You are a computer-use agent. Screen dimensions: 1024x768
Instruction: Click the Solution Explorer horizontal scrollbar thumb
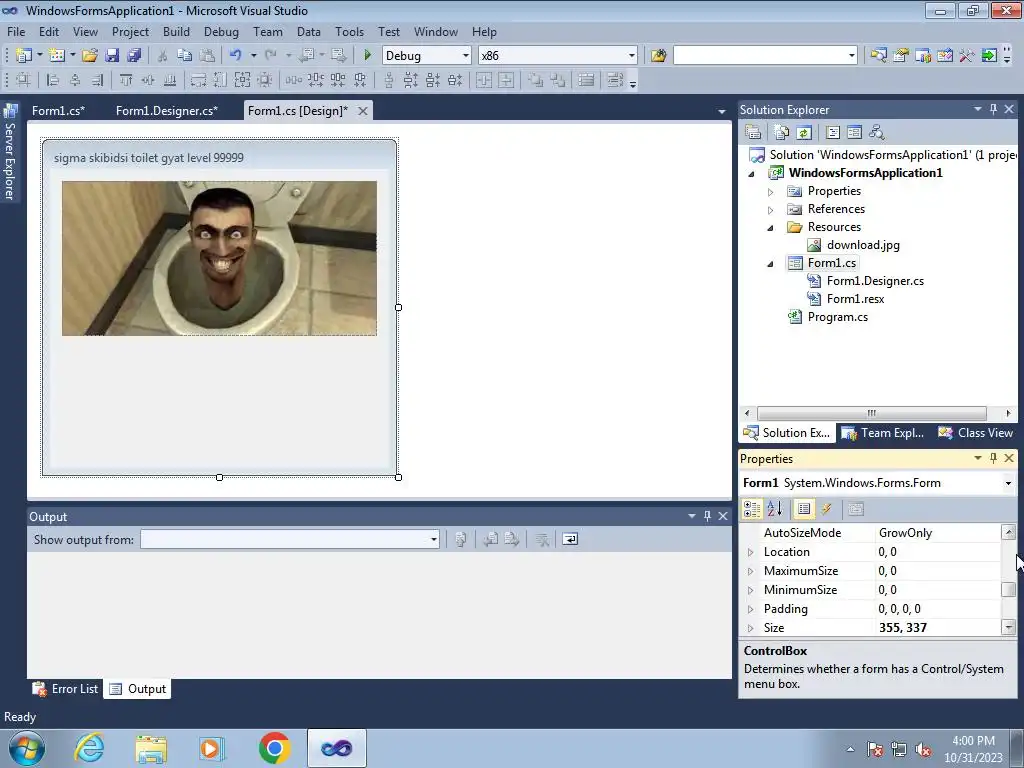(x=872, y=413)
